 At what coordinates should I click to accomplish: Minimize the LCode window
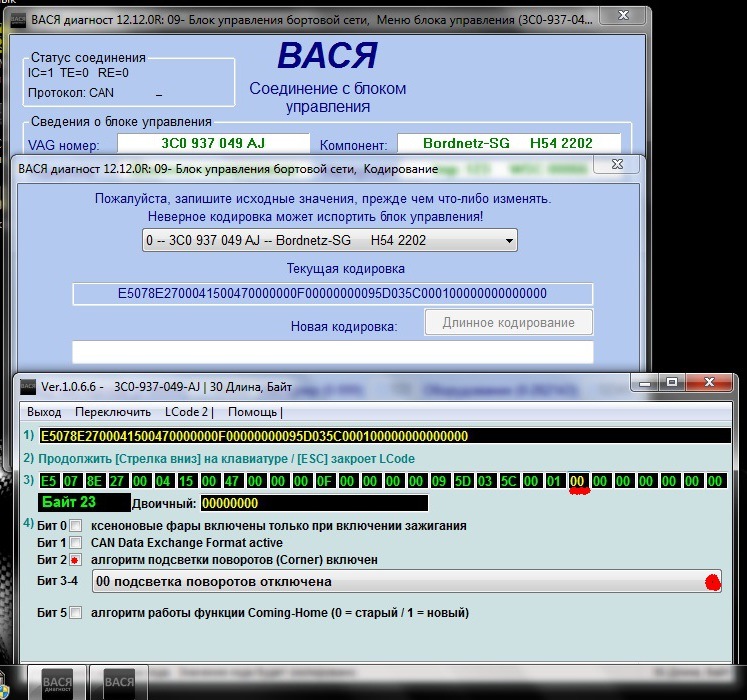645,382
